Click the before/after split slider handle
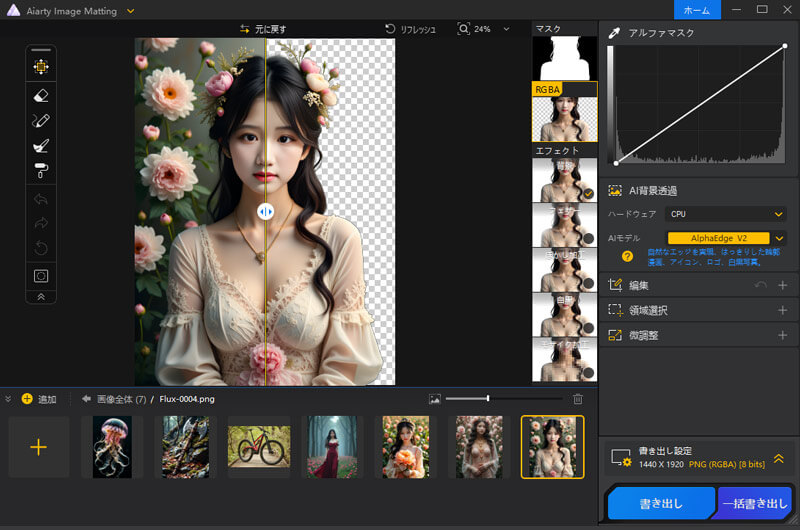The width and height of the screenshot is (800, 530). 265,211
